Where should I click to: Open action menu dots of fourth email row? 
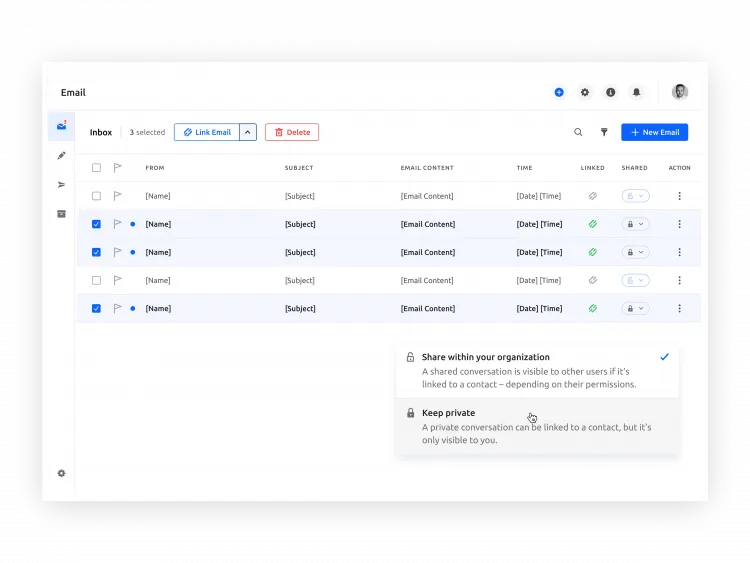679,280
